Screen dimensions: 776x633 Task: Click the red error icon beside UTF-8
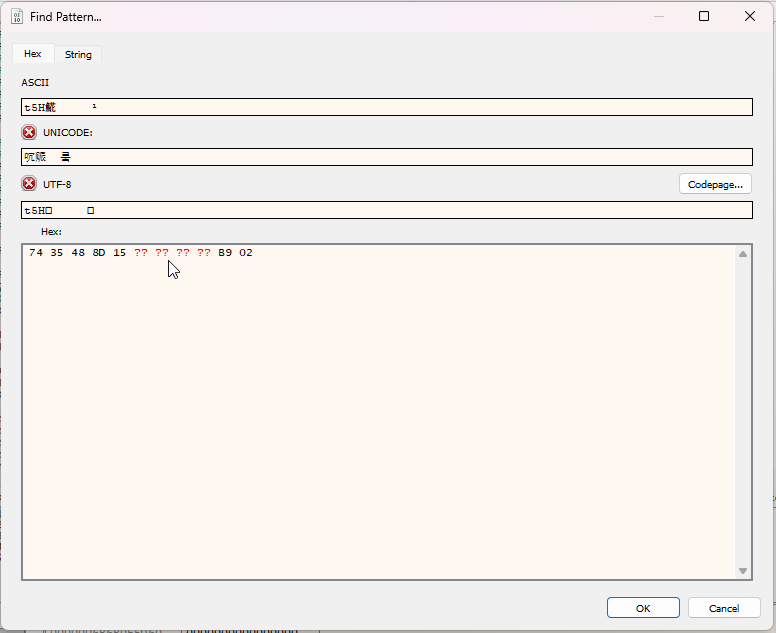29,184
